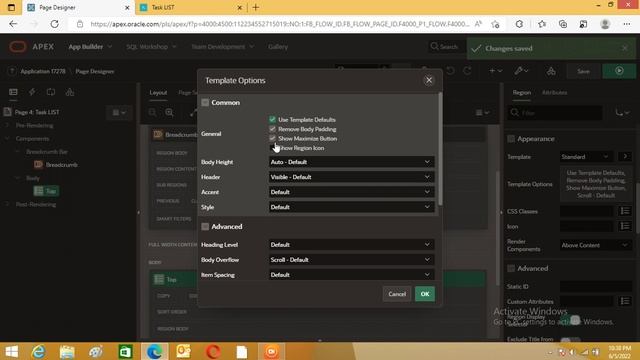Click the Save button
This screenshot has width=640, height=360.
pyautogui.click(x=583, y=71)
